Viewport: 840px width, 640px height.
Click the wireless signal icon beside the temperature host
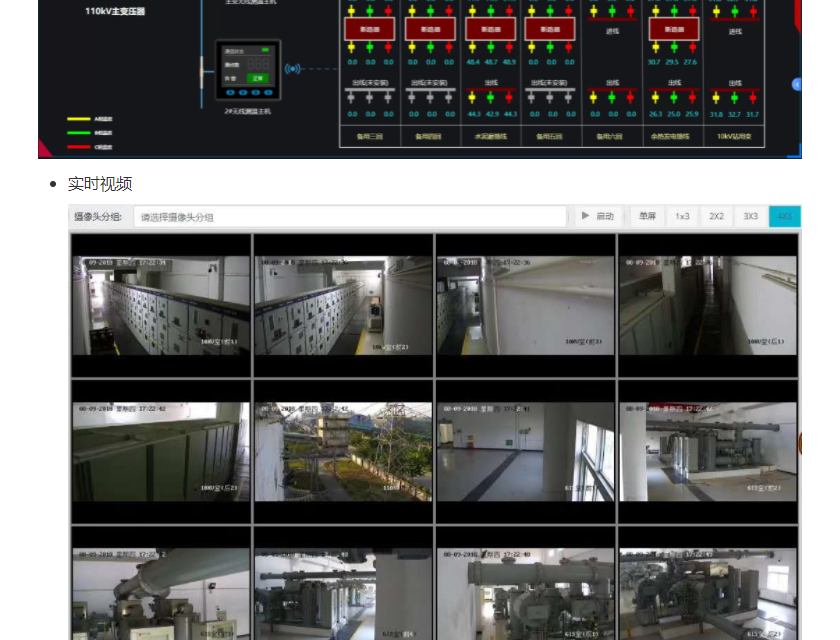[292, 69]
